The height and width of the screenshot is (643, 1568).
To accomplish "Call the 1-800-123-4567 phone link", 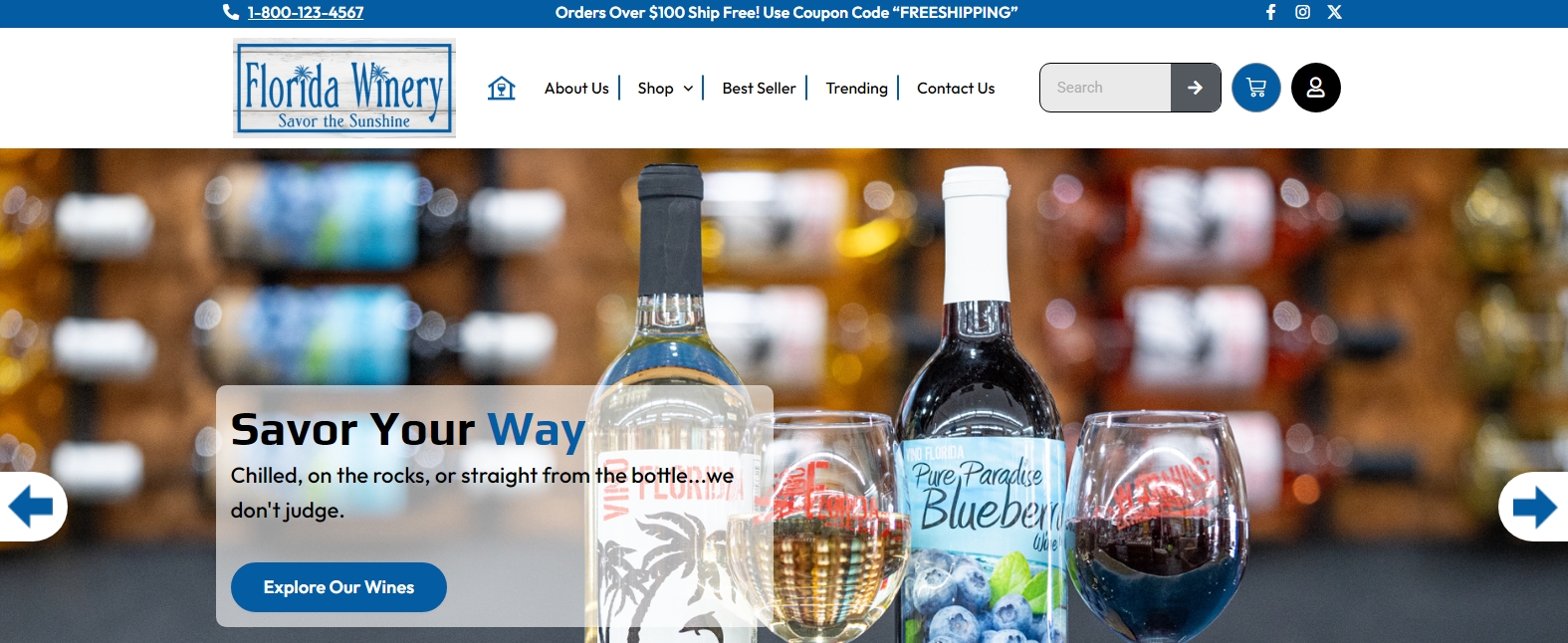I will (x=306, y=12).
